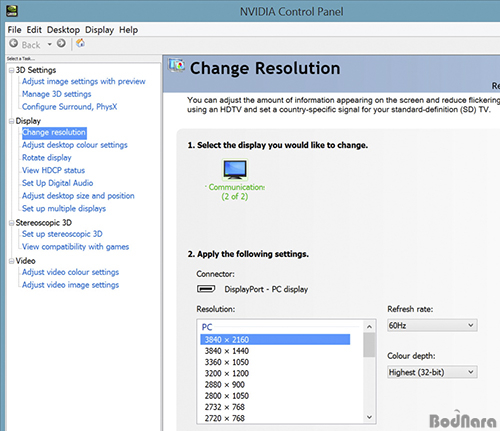This screenshot has width=500, height=431.
Task: Open Set Up Digital Audio
Action: 58,183
